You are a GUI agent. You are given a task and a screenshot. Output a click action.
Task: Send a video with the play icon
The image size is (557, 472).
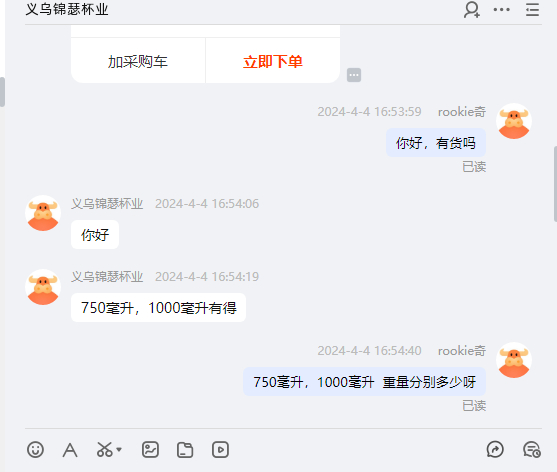[x=220, y=450]
